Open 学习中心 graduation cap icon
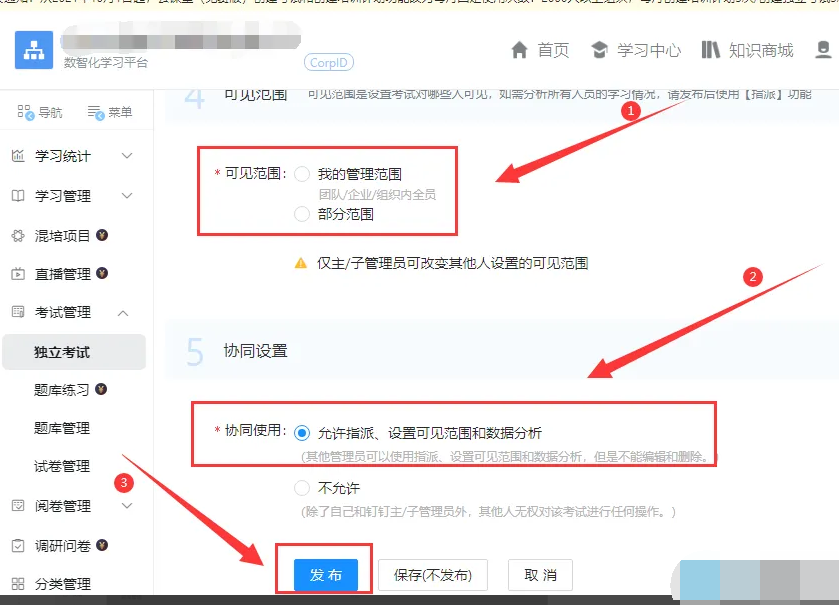The height and width of the screenshot is (605, 839). [x=599, y=50]
